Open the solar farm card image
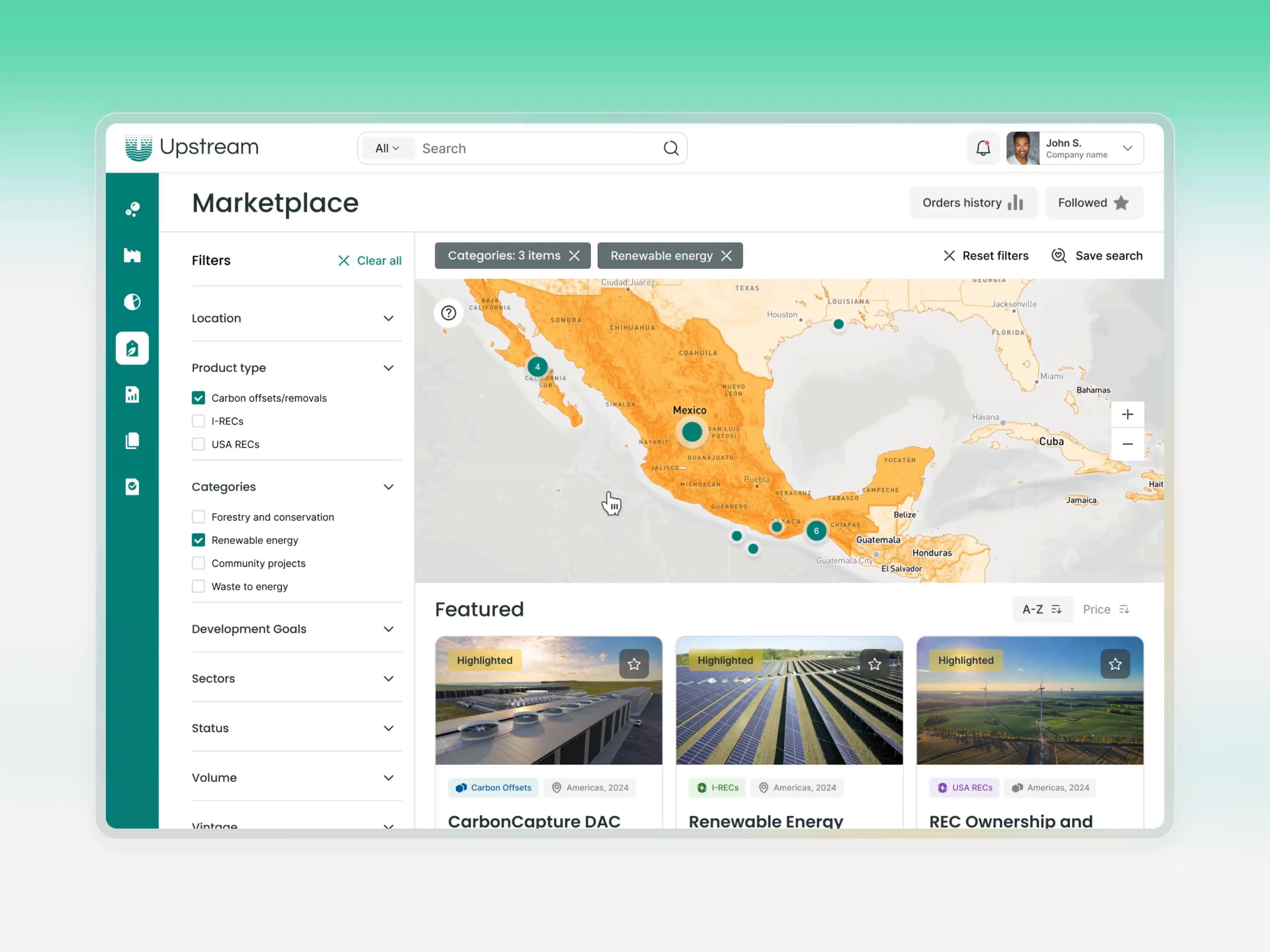This screenshot has width=1270, height=952. [789, 700]
